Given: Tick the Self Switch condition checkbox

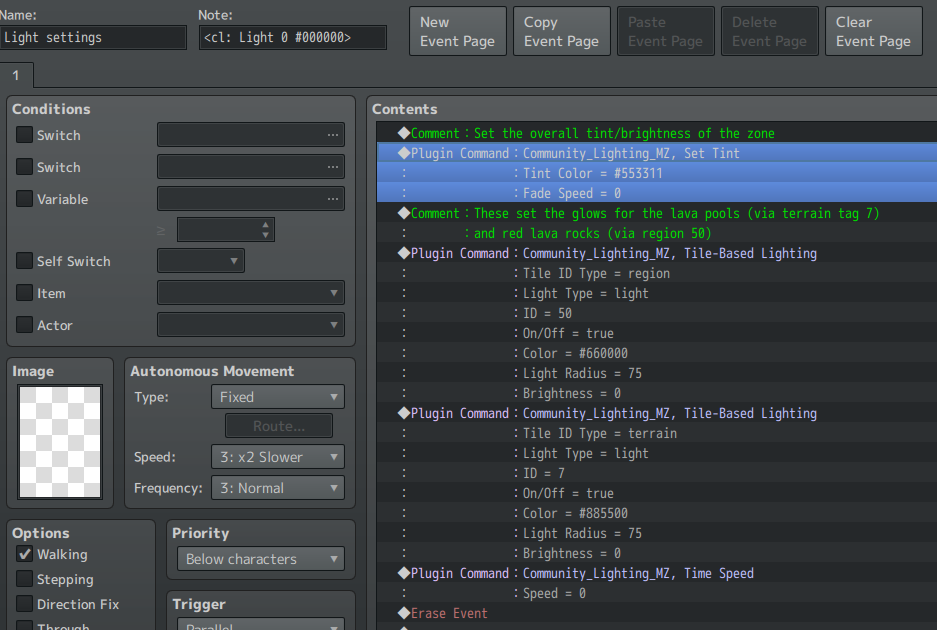Looking at the screenshot, I should 25,261.
